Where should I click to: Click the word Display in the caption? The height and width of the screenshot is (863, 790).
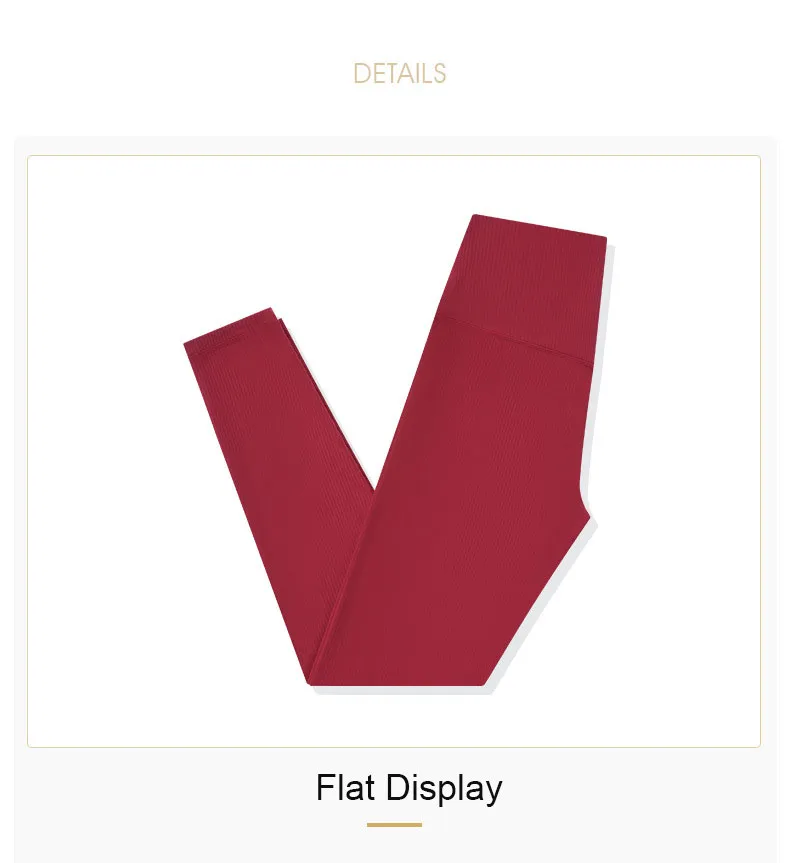(x=444, y=789)
